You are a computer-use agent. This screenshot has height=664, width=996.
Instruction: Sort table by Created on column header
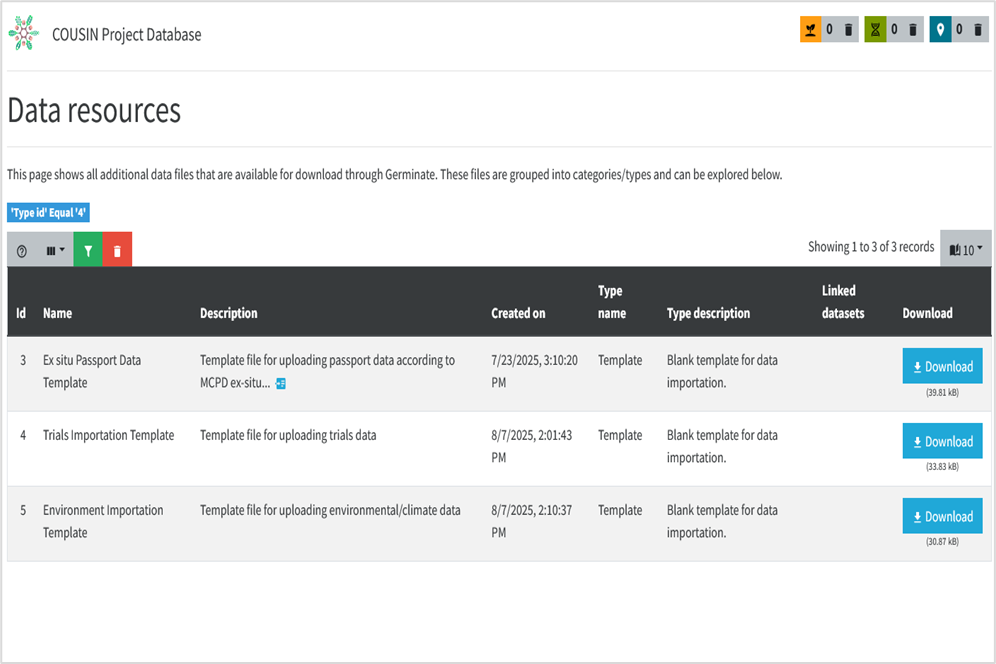(518, 313)
